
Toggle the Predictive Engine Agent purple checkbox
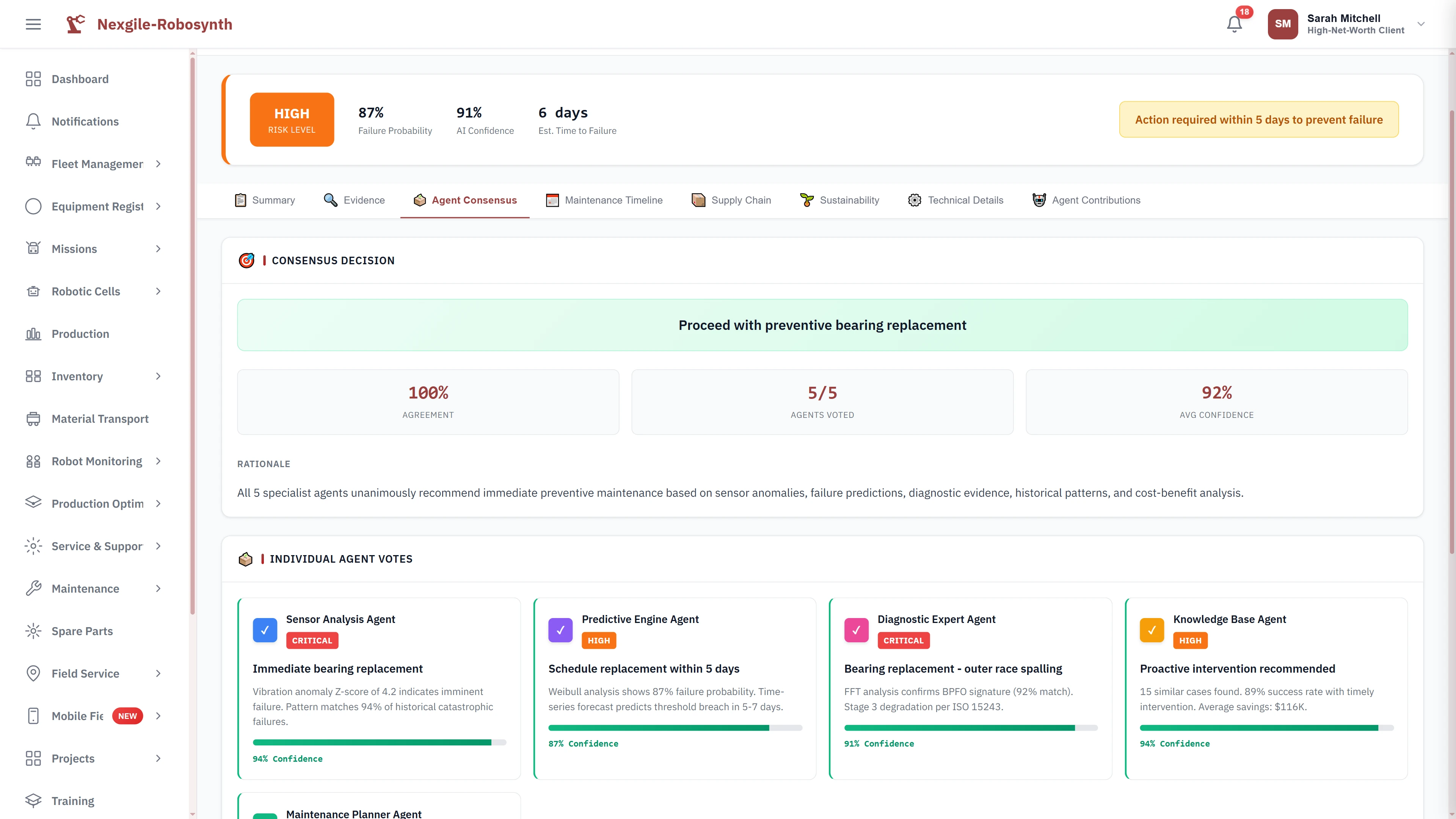[560, 630]
